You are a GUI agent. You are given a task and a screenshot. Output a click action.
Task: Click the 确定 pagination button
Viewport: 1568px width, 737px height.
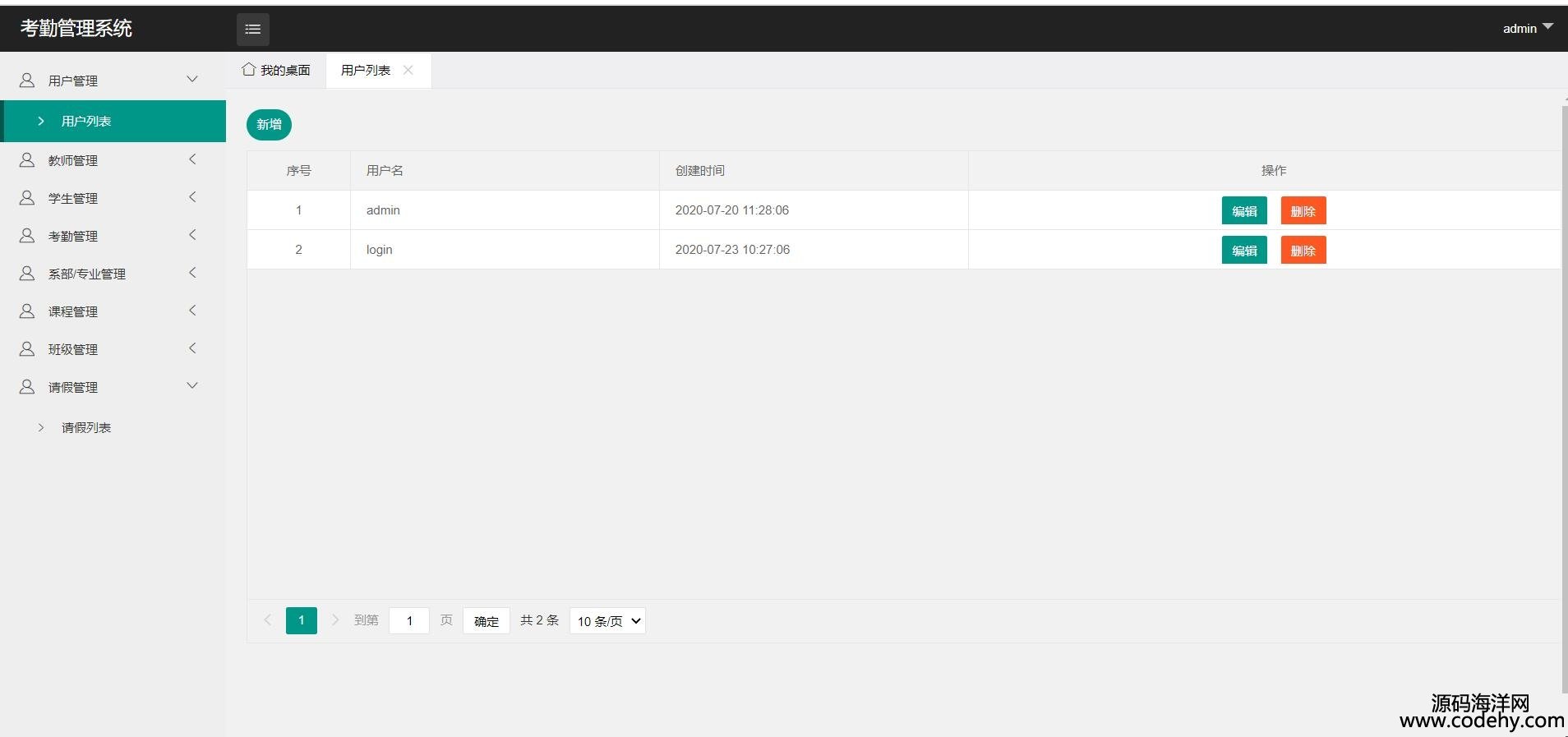487,621
